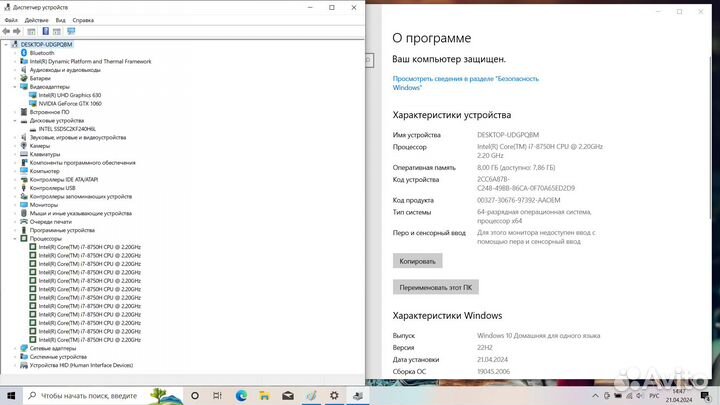
Task: Click the РУС language indicator in tray
Action: (x=655, y=395)
